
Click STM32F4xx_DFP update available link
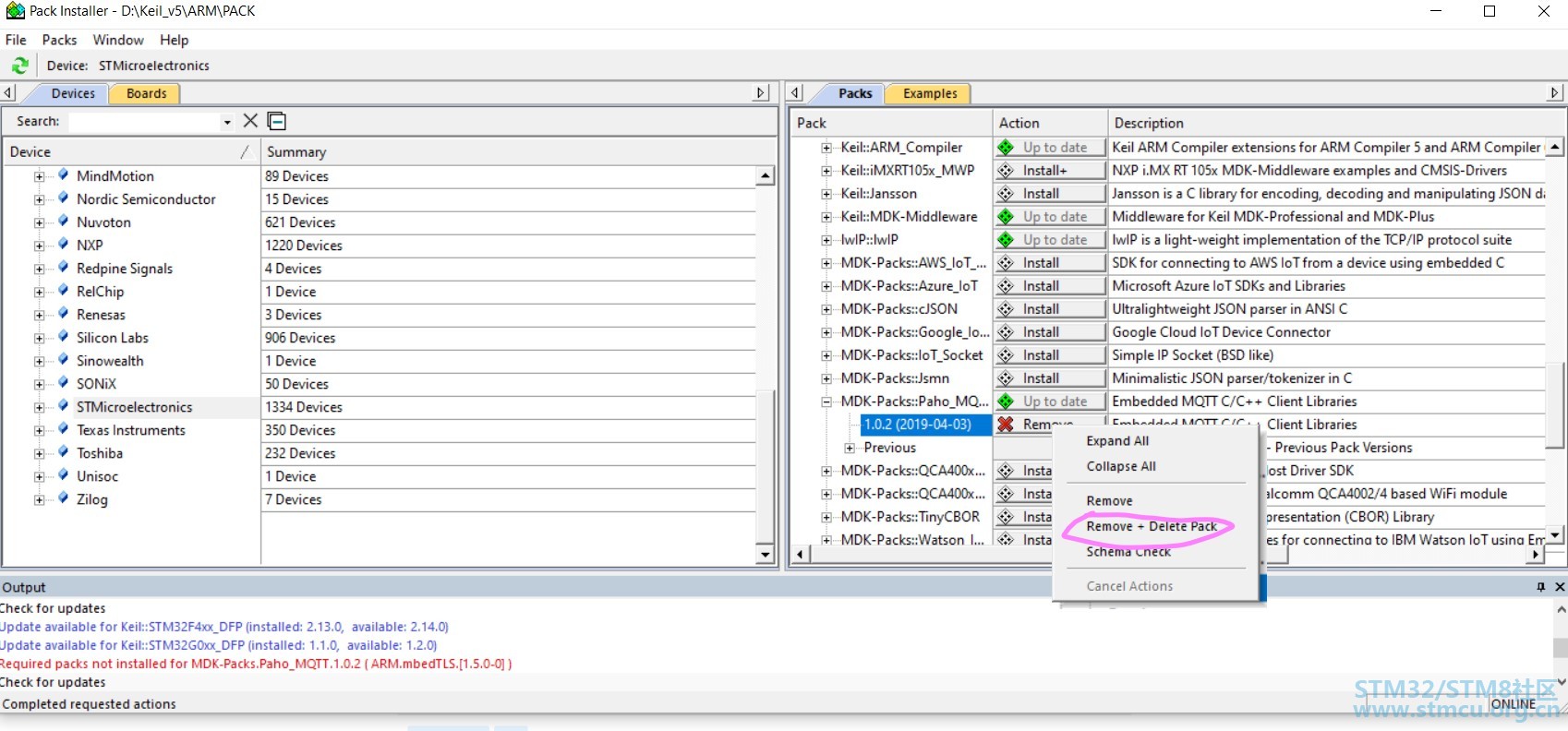click(224, 627)
